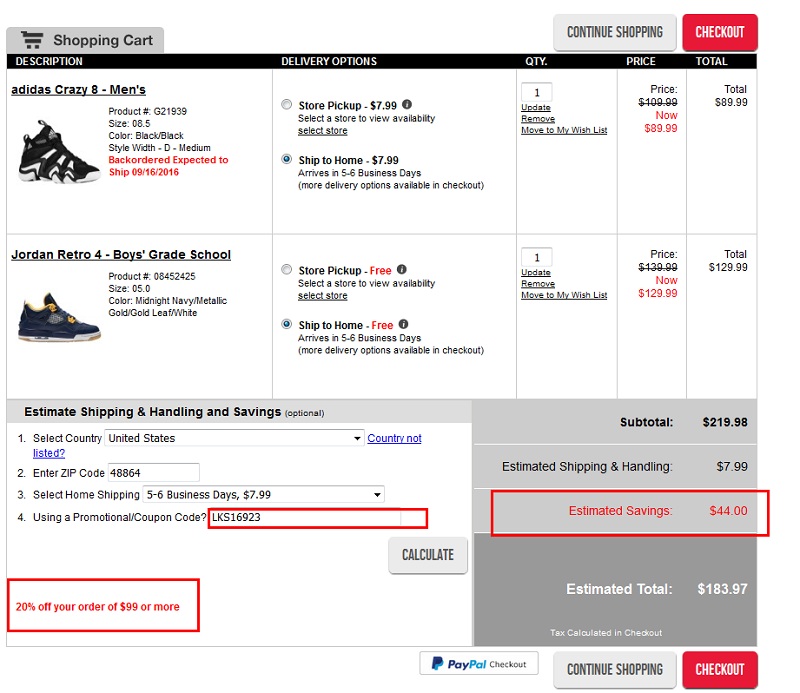Image resolution: width=800 pixels, height=693 pixels.
Task: Move Jordan Retro 4 to My Wish List
Action: 564,295
